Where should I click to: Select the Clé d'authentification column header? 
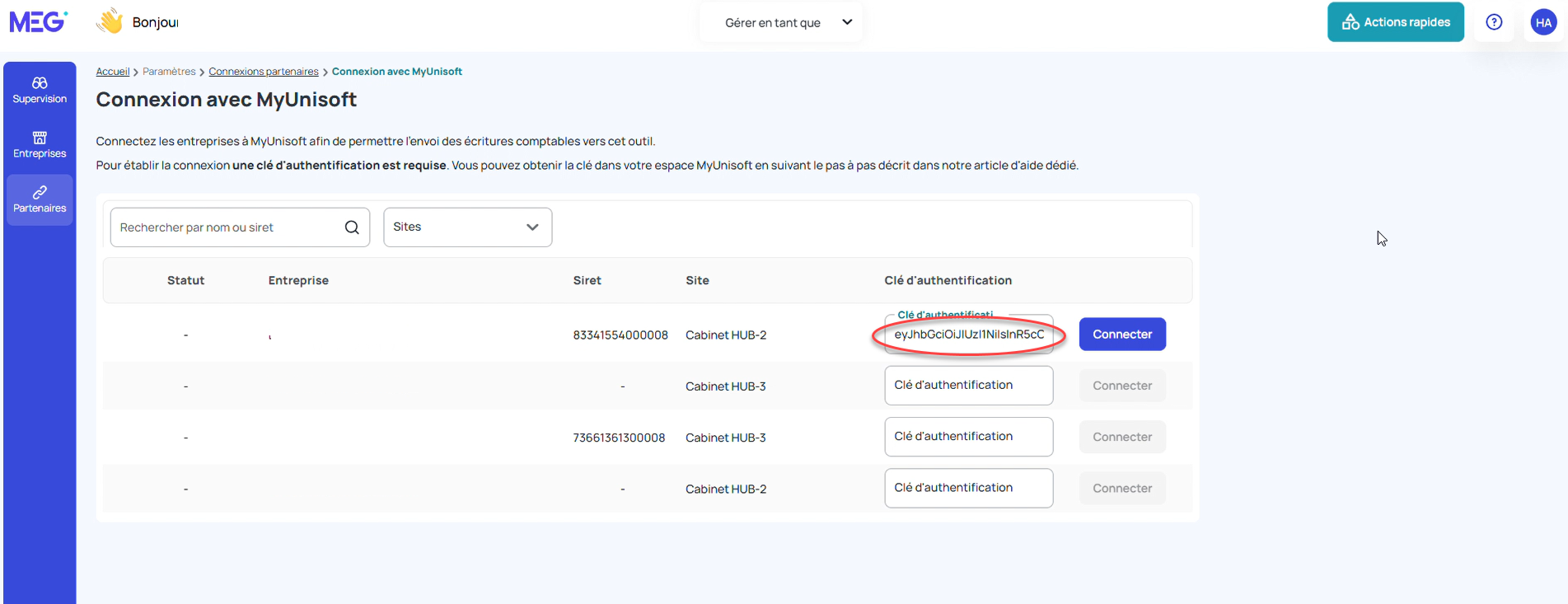point(948,280)
